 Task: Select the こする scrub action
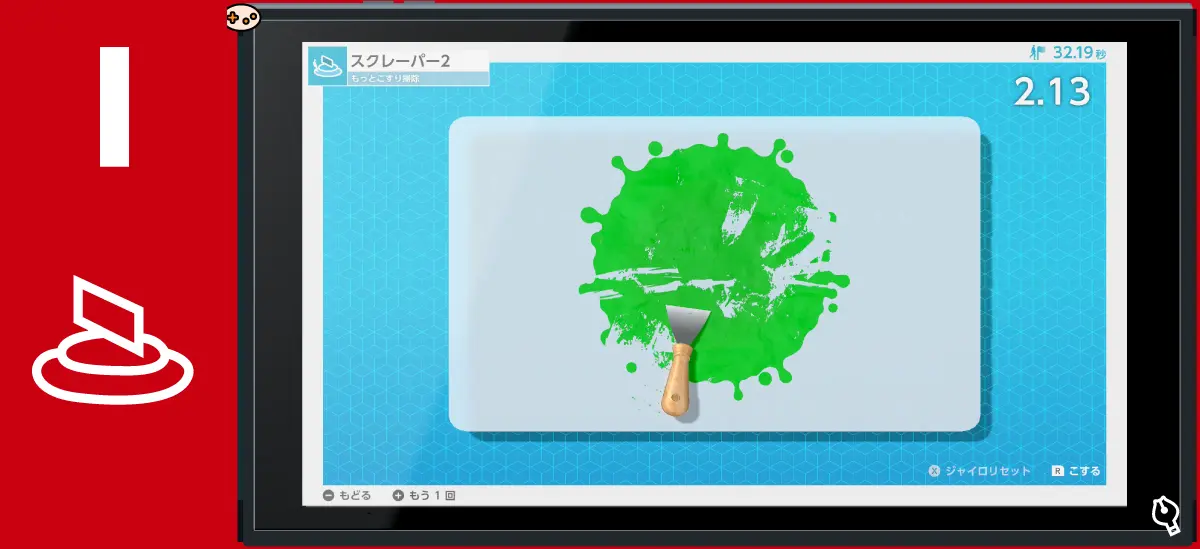1083,471
